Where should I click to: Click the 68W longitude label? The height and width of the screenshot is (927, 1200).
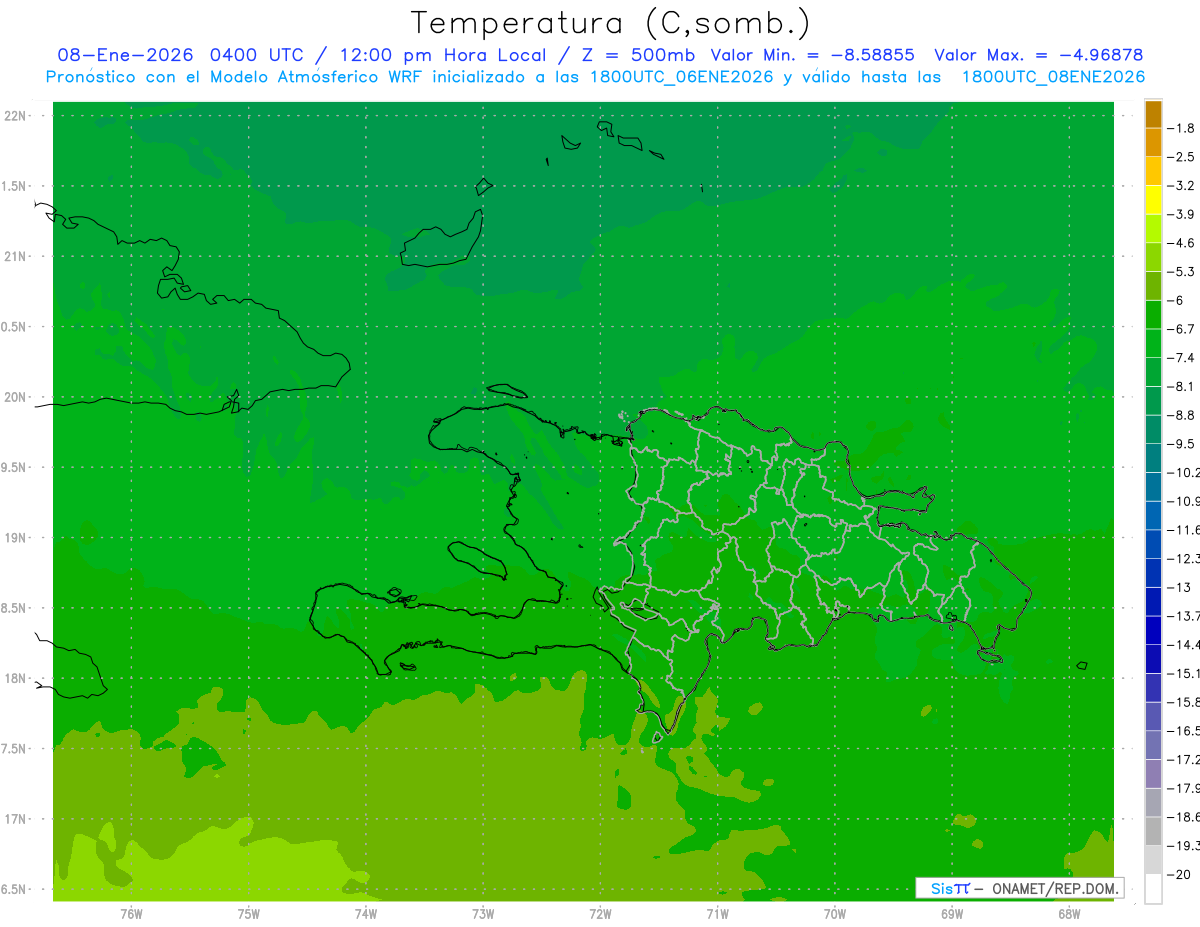1069,913
